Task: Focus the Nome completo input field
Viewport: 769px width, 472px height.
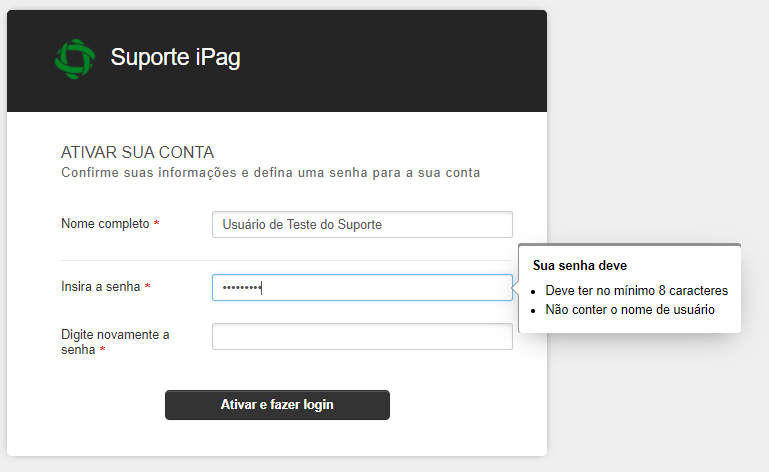Action: (362, 224)
